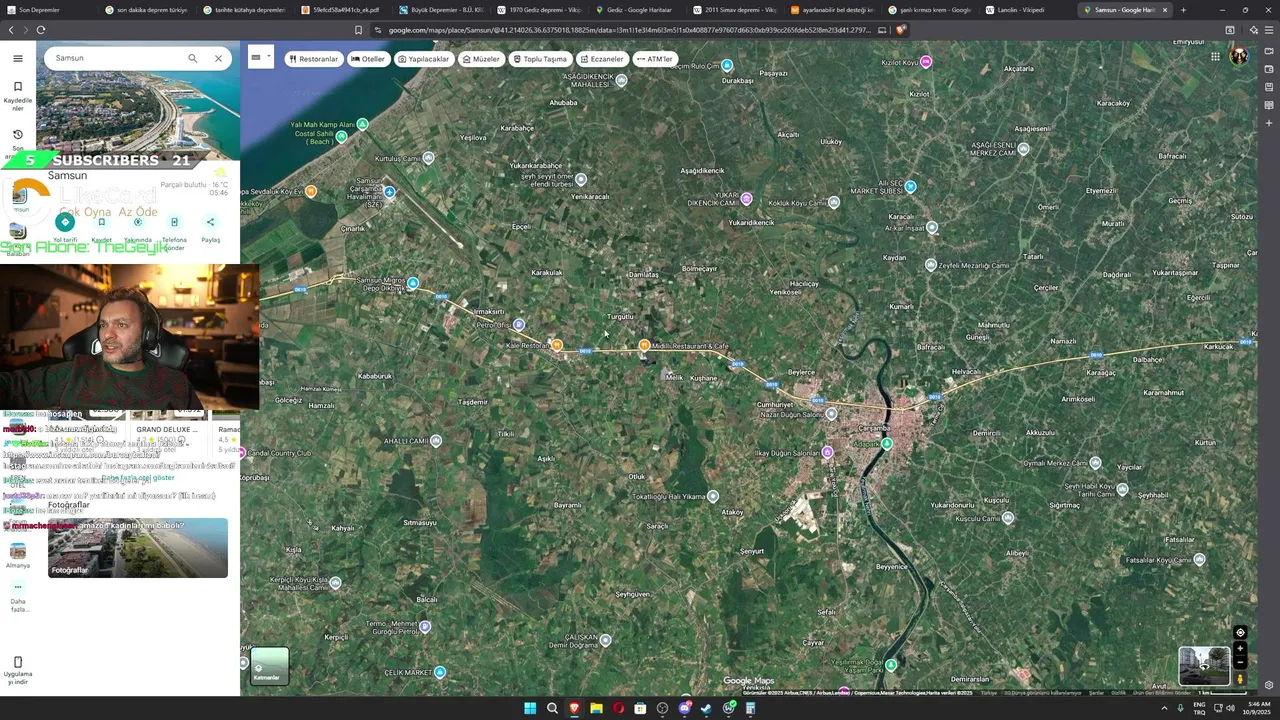Screen dimensions: 1280x720
Task: Click the ÇELİK MARKET map marker
Action: click(x=440, y=672)
